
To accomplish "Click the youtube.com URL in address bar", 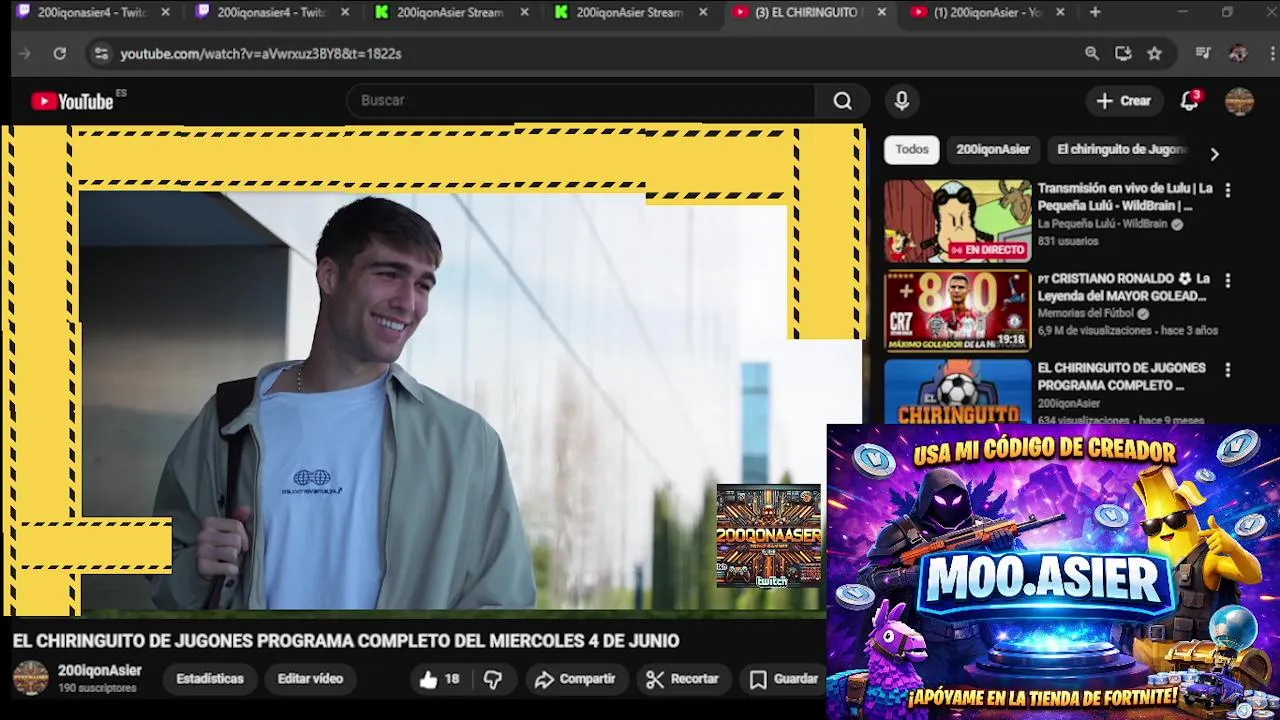I will (x=261, y=54).
